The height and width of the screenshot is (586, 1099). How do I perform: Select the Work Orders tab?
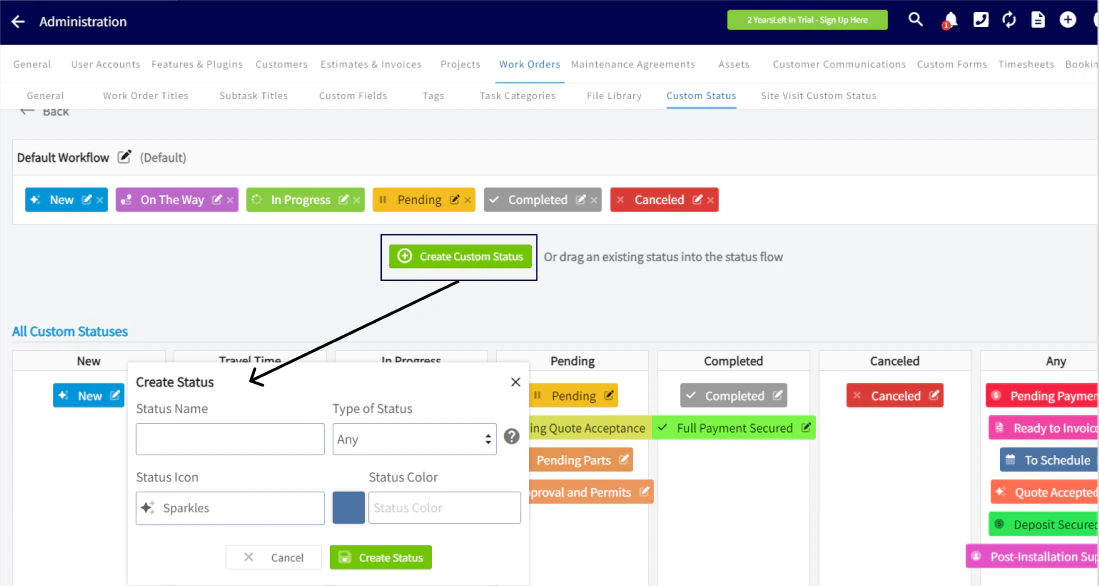pyautogui.click(x=529, y=64)
